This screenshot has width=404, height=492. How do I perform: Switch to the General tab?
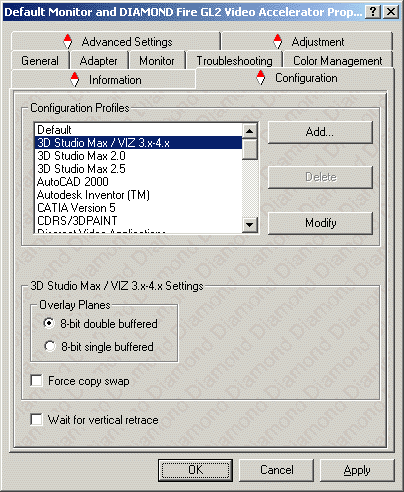40,61
